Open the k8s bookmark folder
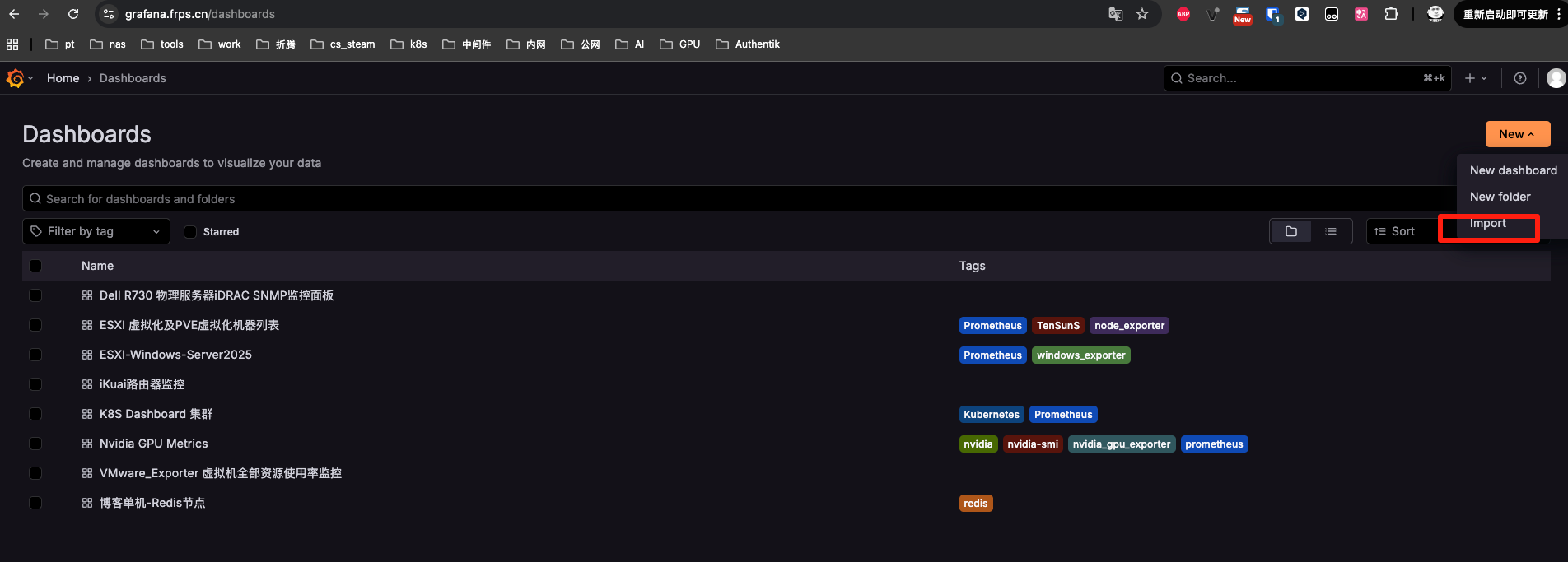The width and height of the screenshot is (1568, 562). (x=408, y=44)
